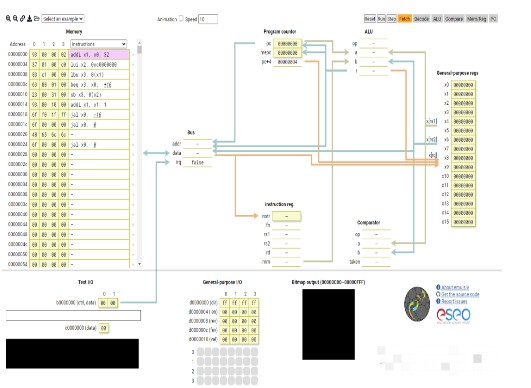Click the c0000000 (data) byte cell
This screenshot has width=531, height=388.
104,328
